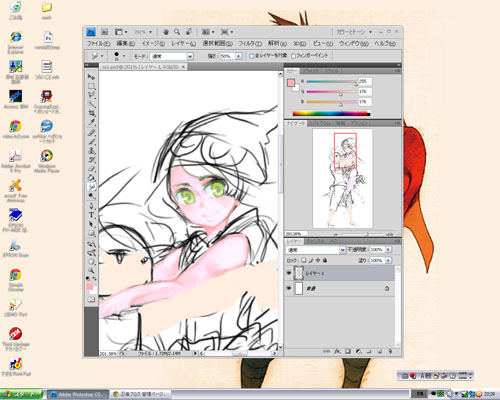The image size is (500, 400).
Task: Open イメージ menu
Action: coord(153,44)
